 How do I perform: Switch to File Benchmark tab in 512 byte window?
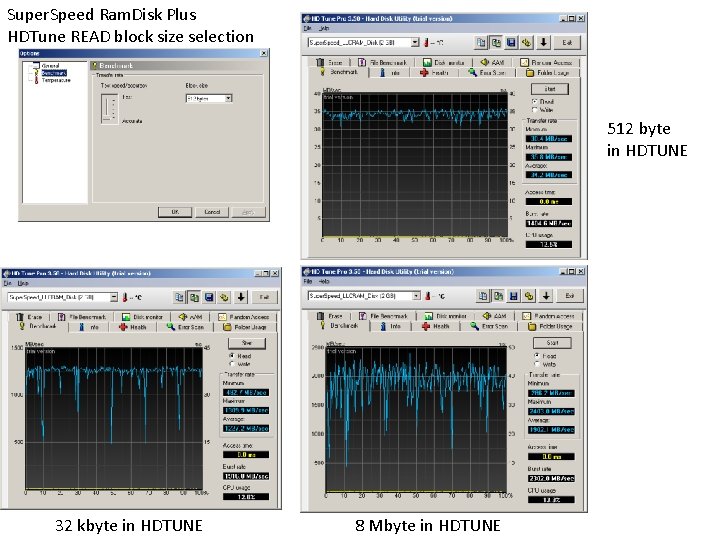[x=383, y=62]
